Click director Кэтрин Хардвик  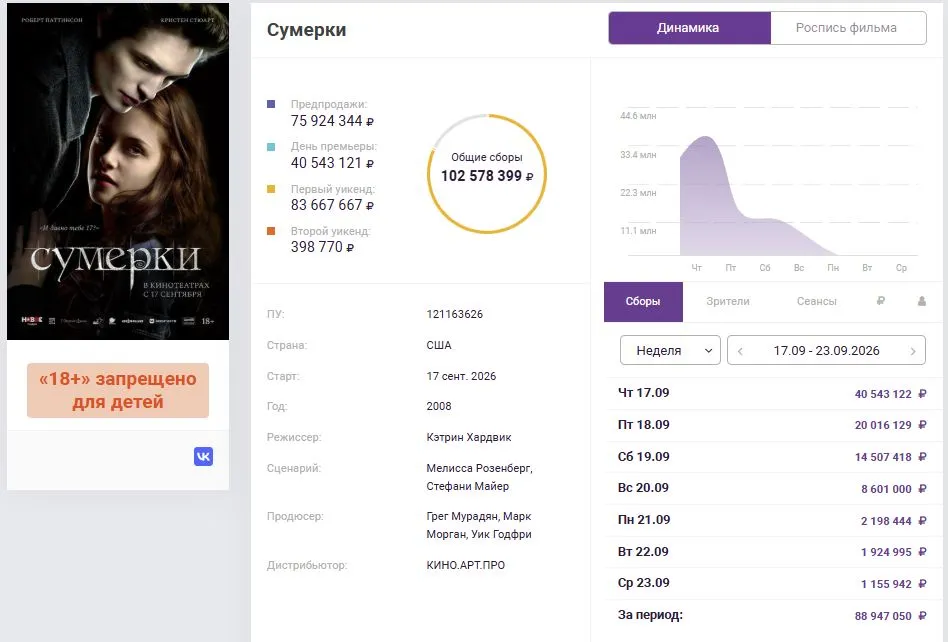coord(469,437)
